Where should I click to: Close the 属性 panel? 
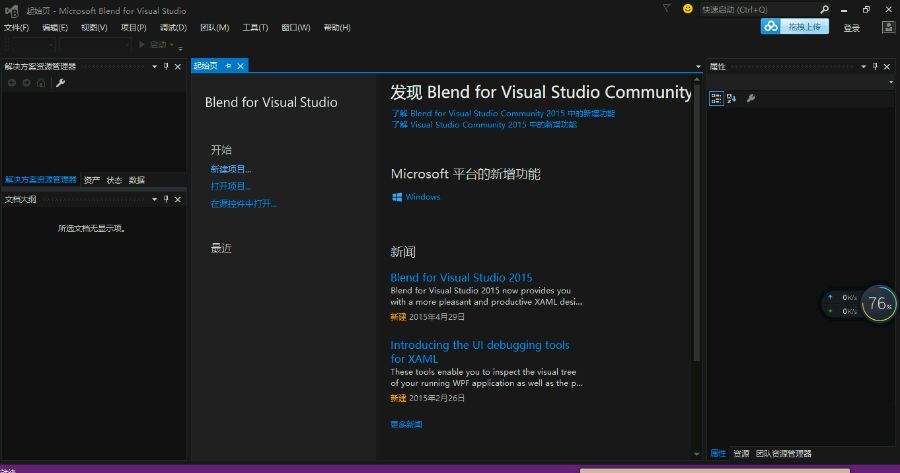(x=887, y=67)
